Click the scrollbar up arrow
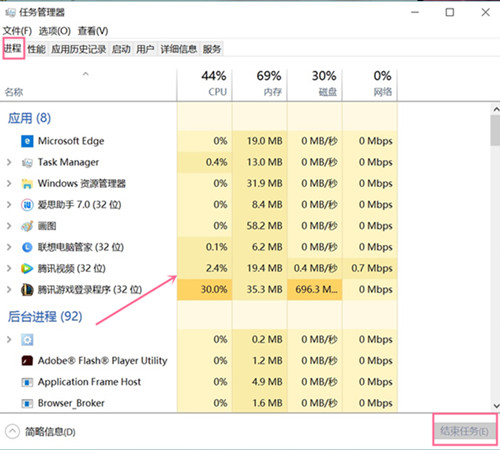 [x=496, y=109]
